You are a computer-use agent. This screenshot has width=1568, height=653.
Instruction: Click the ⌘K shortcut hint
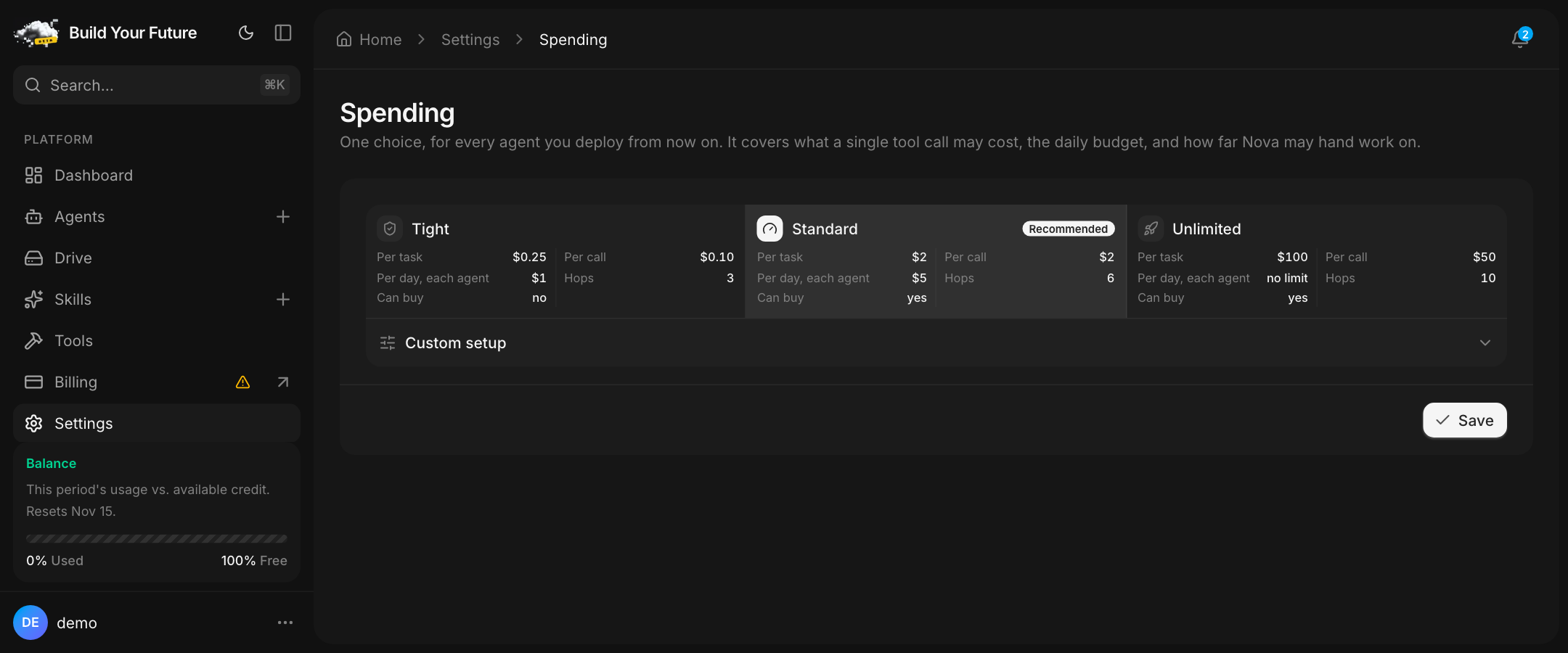pyautogui.click(x=274, y=85)
